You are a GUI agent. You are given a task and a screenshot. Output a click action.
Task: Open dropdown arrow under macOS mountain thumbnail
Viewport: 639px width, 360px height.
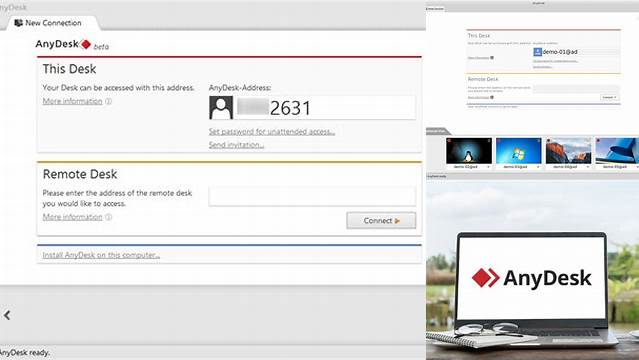point(588,167)
